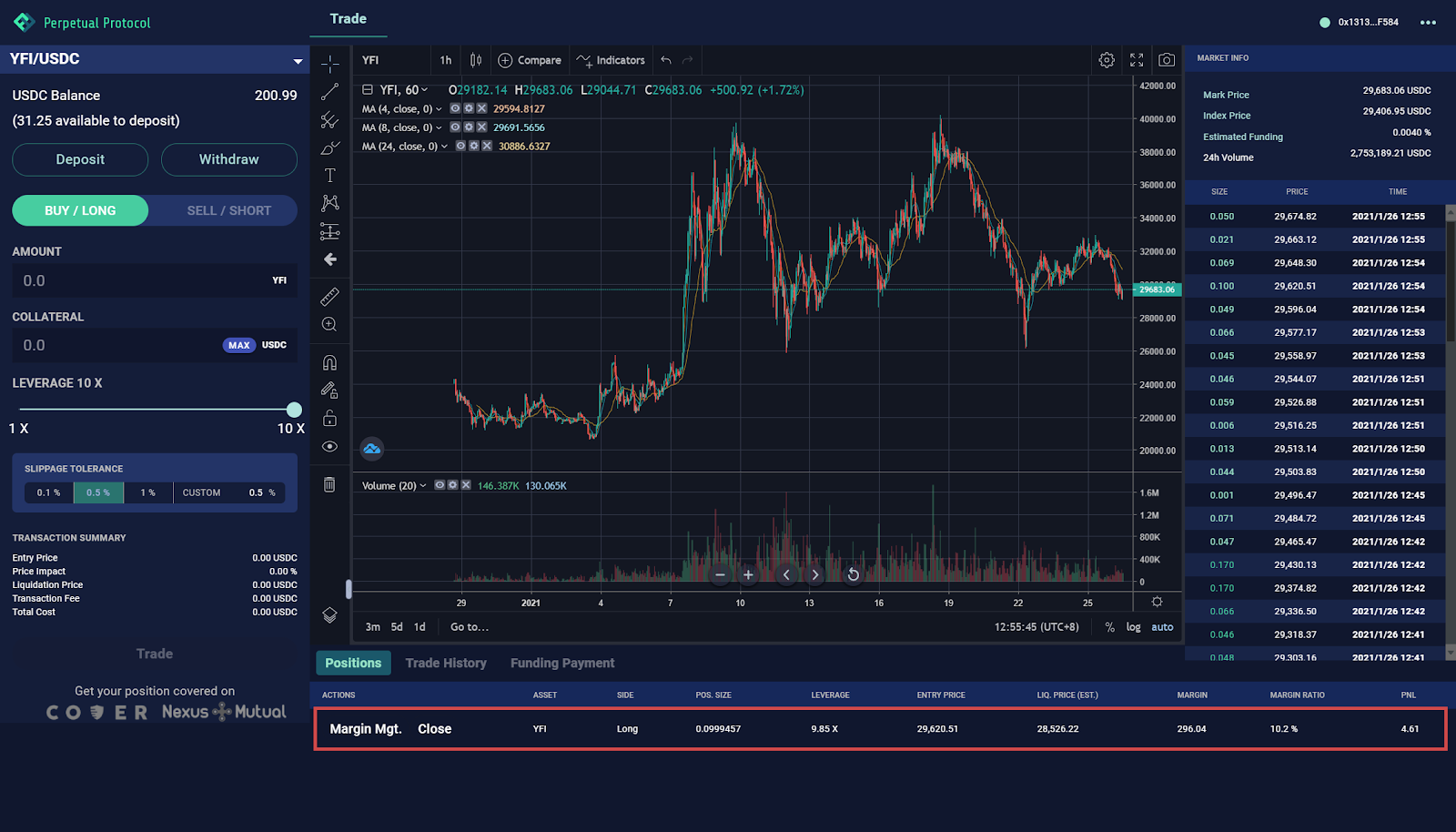Expand the Volume (20) indicator options

[x=423, y=486]
